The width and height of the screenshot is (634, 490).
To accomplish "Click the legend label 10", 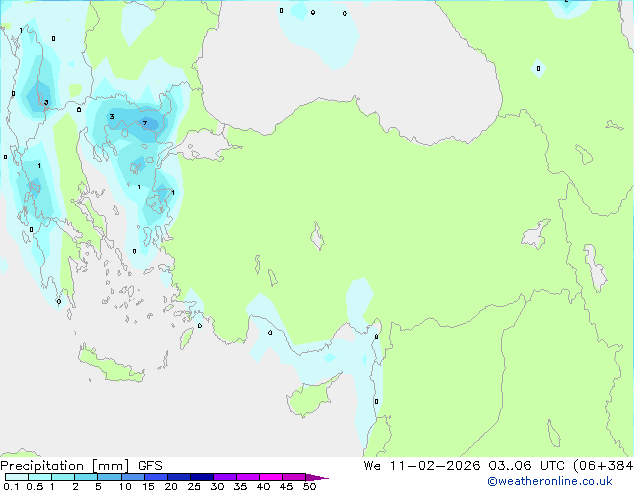I will pyautogui.click(x=125, y=486).
